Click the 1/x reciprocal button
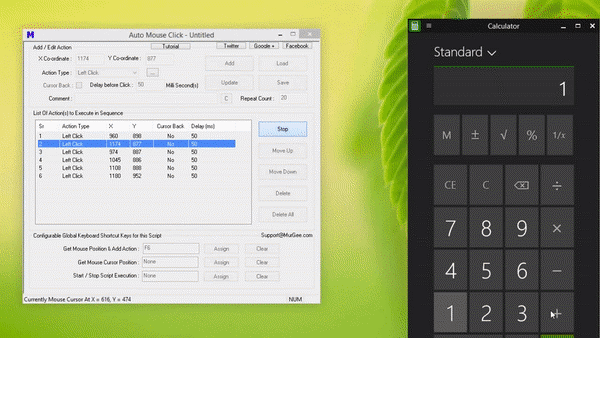The width and height of the screenshot is (600, 407). pos(559,135)
